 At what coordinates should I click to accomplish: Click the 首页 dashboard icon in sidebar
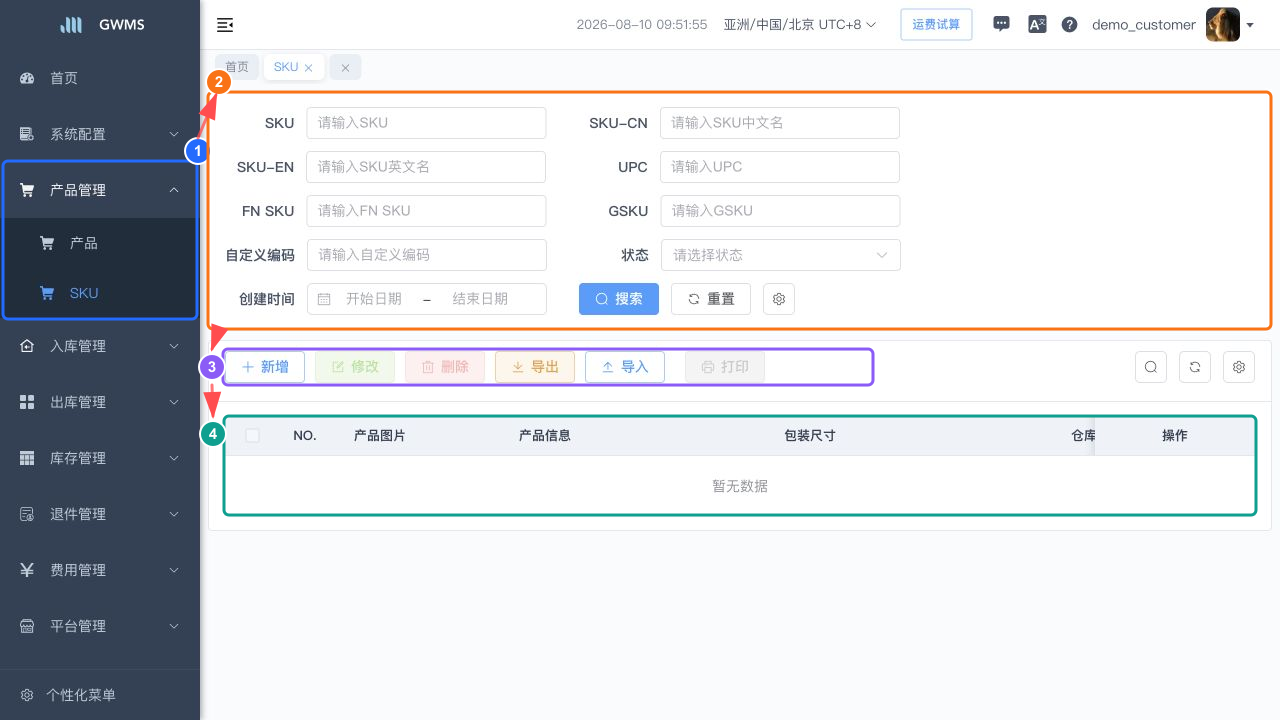27,78
